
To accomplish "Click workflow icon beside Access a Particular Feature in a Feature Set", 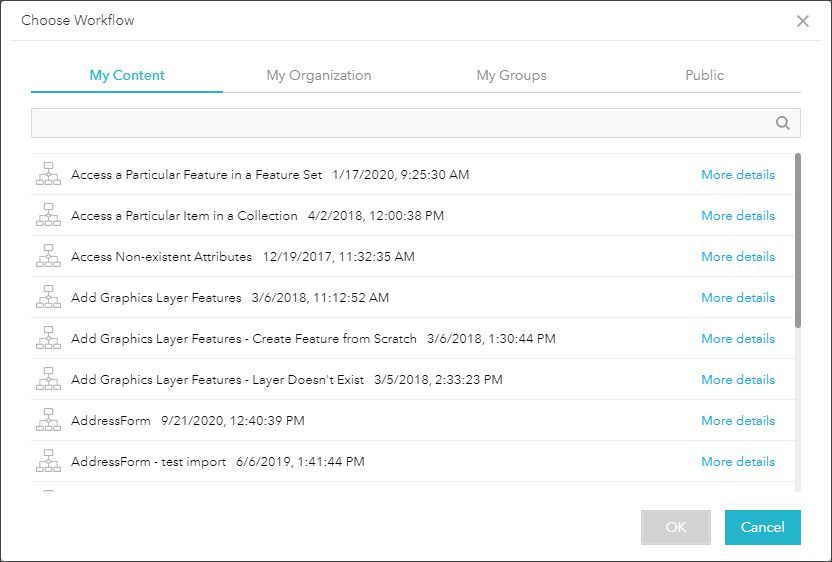I will 48,174.
